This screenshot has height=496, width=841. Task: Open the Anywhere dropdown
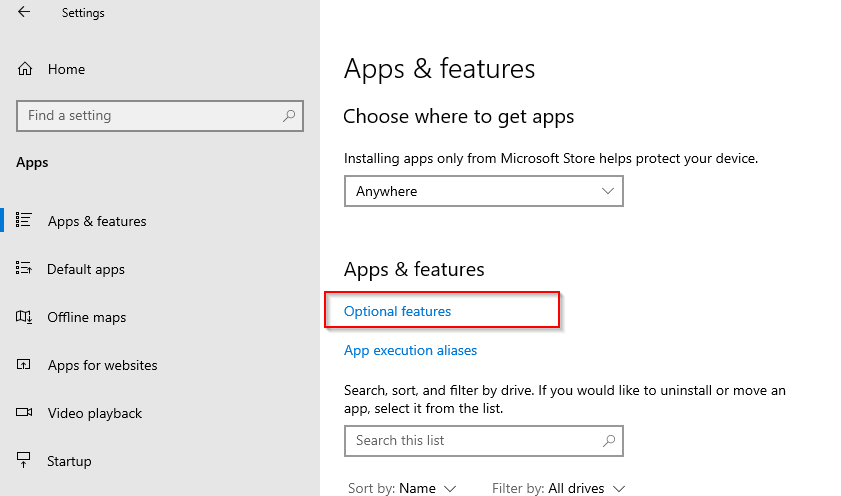pyautogui.click(x=483, y=191)
